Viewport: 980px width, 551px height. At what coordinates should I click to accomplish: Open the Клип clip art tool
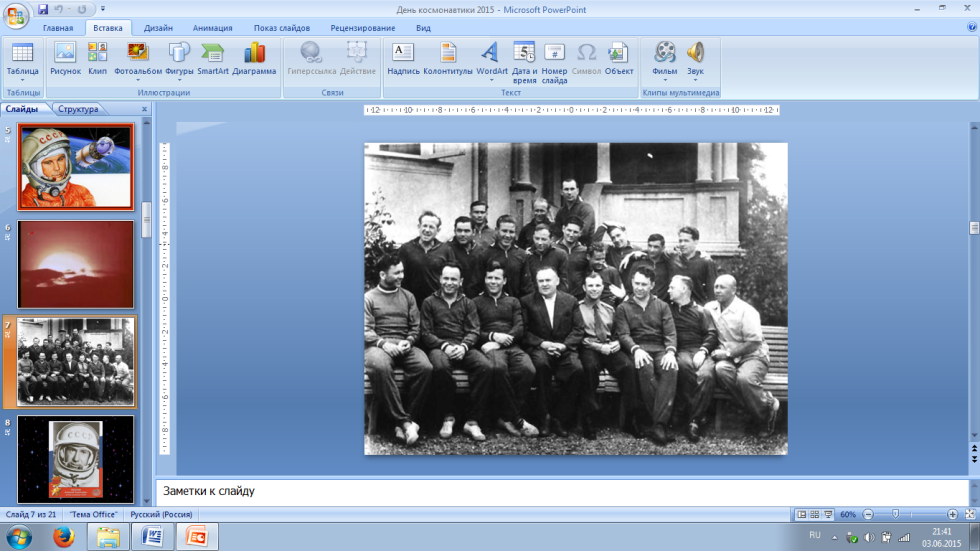point(97,59)
